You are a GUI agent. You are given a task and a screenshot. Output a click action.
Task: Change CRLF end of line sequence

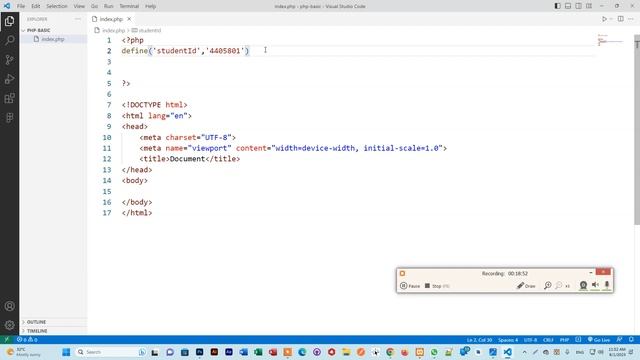[548, 340]
